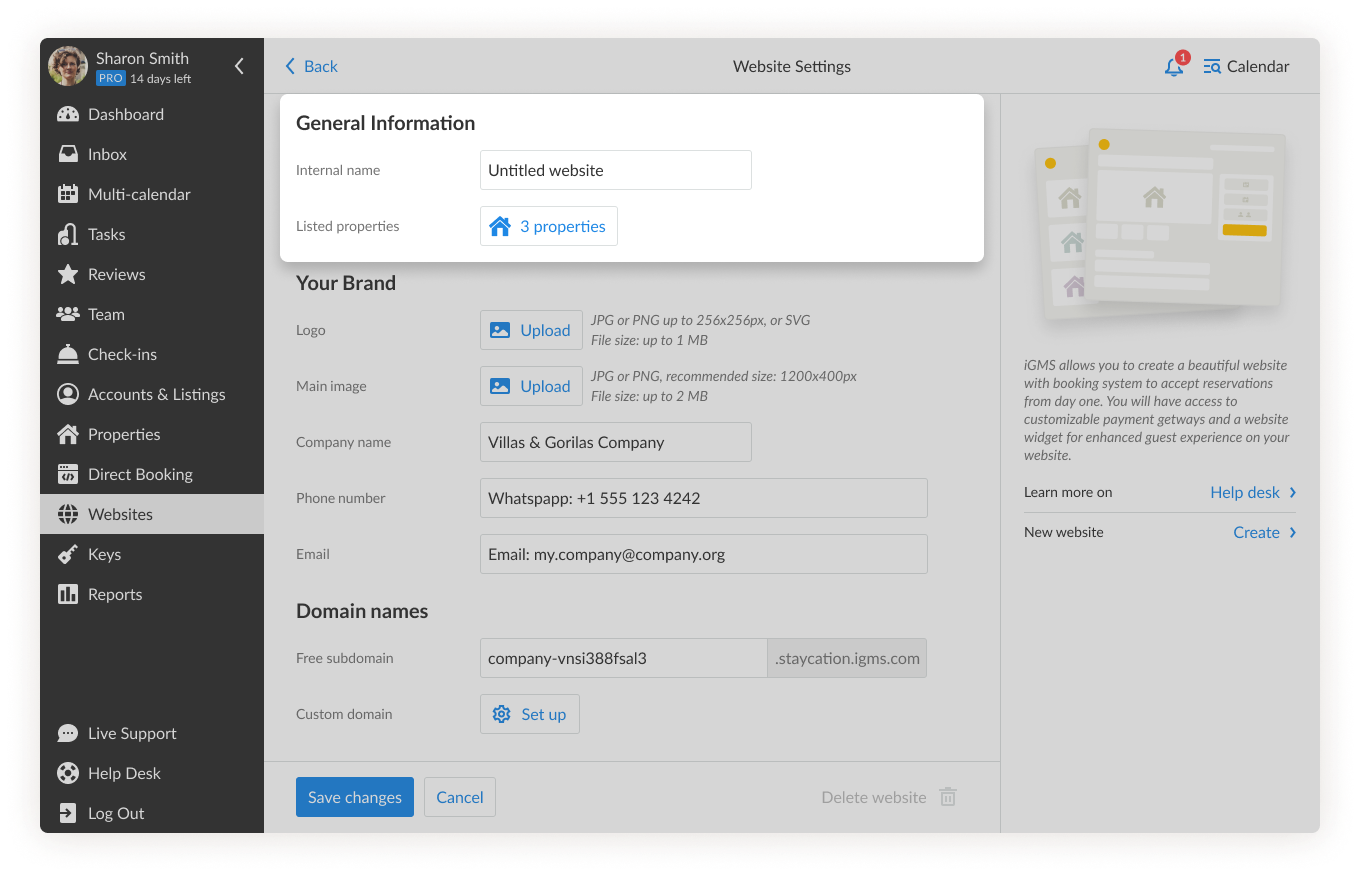Screen dimensions: 1360x875
Task: Set up a custom domain
Action: (530, 715)
